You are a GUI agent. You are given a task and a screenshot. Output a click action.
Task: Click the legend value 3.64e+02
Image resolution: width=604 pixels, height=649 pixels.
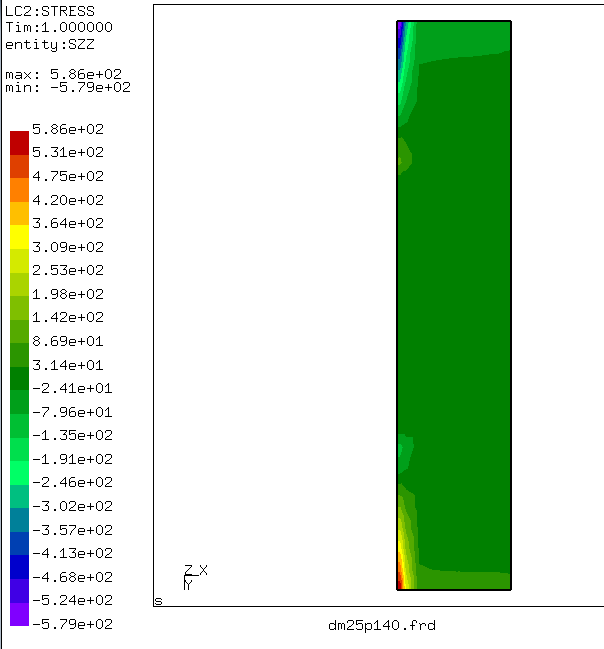68,224
